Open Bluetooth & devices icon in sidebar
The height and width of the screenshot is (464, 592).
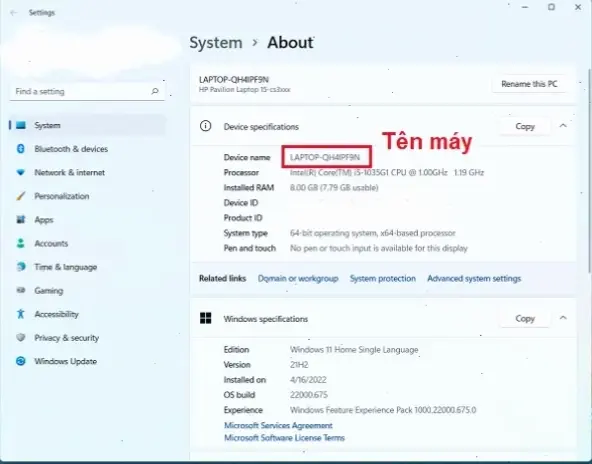click(21, 149)
